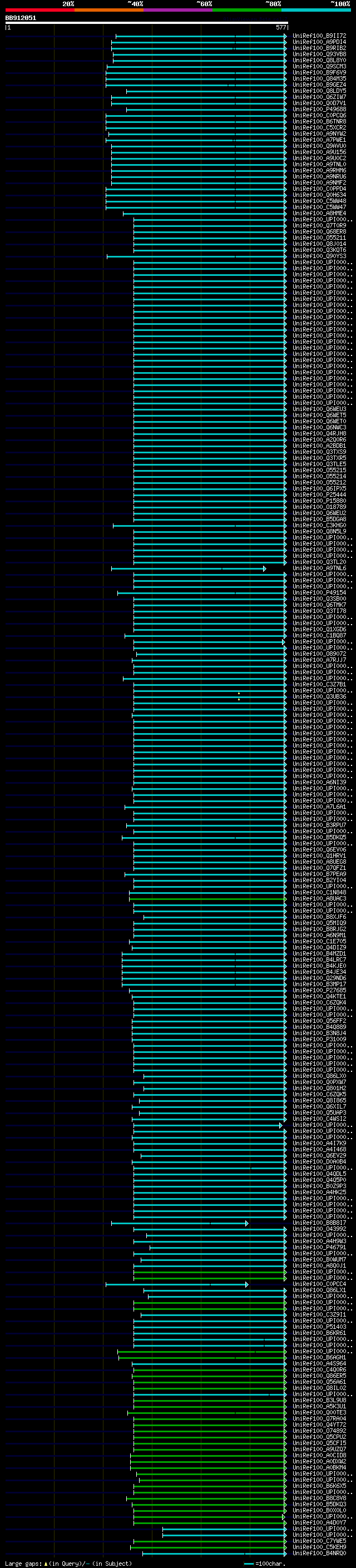Select the UniRef100_A9NMF2 label
This screenshot has width=356, height=1568.
(x=319, y=182)
